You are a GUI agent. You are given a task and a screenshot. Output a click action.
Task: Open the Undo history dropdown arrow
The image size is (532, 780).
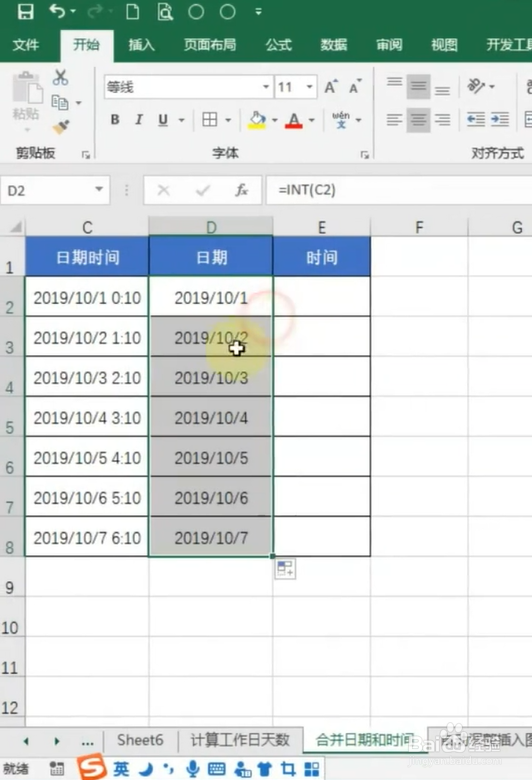click(x=73, y=11)
